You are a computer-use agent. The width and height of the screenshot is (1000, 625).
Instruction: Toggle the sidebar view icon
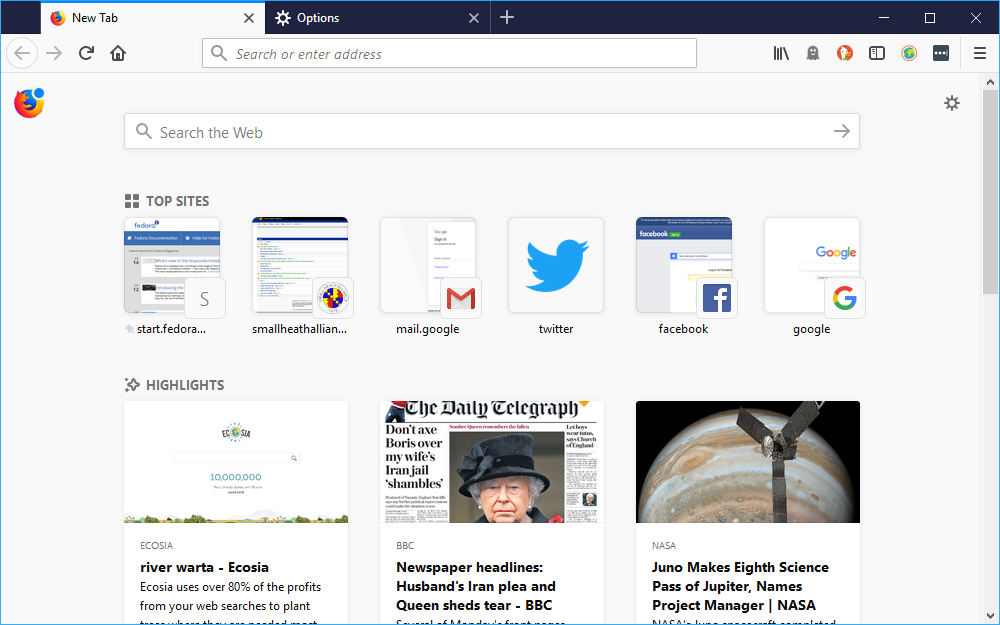(x=877, y=54)
